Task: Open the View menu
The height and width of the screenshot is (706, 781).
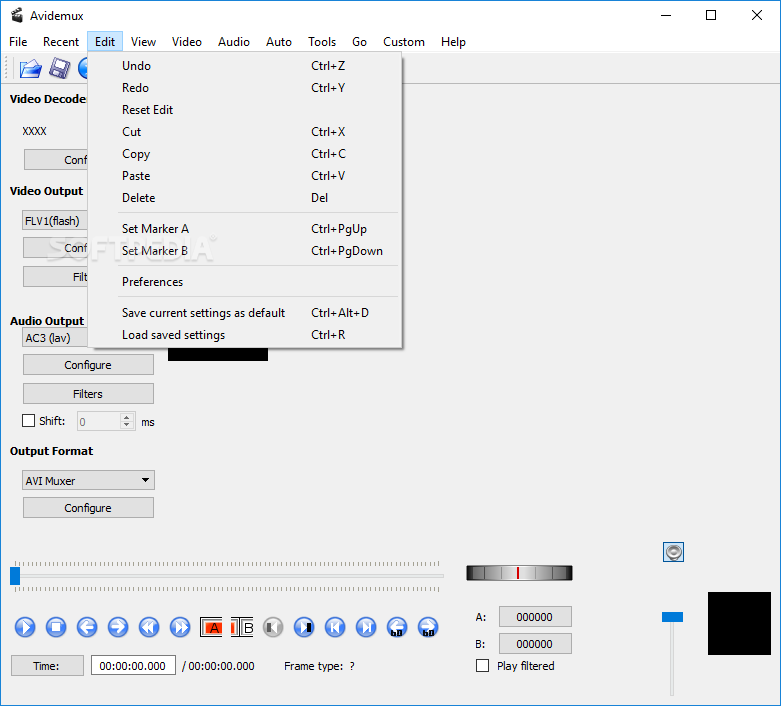Action: tap(143, 42)
